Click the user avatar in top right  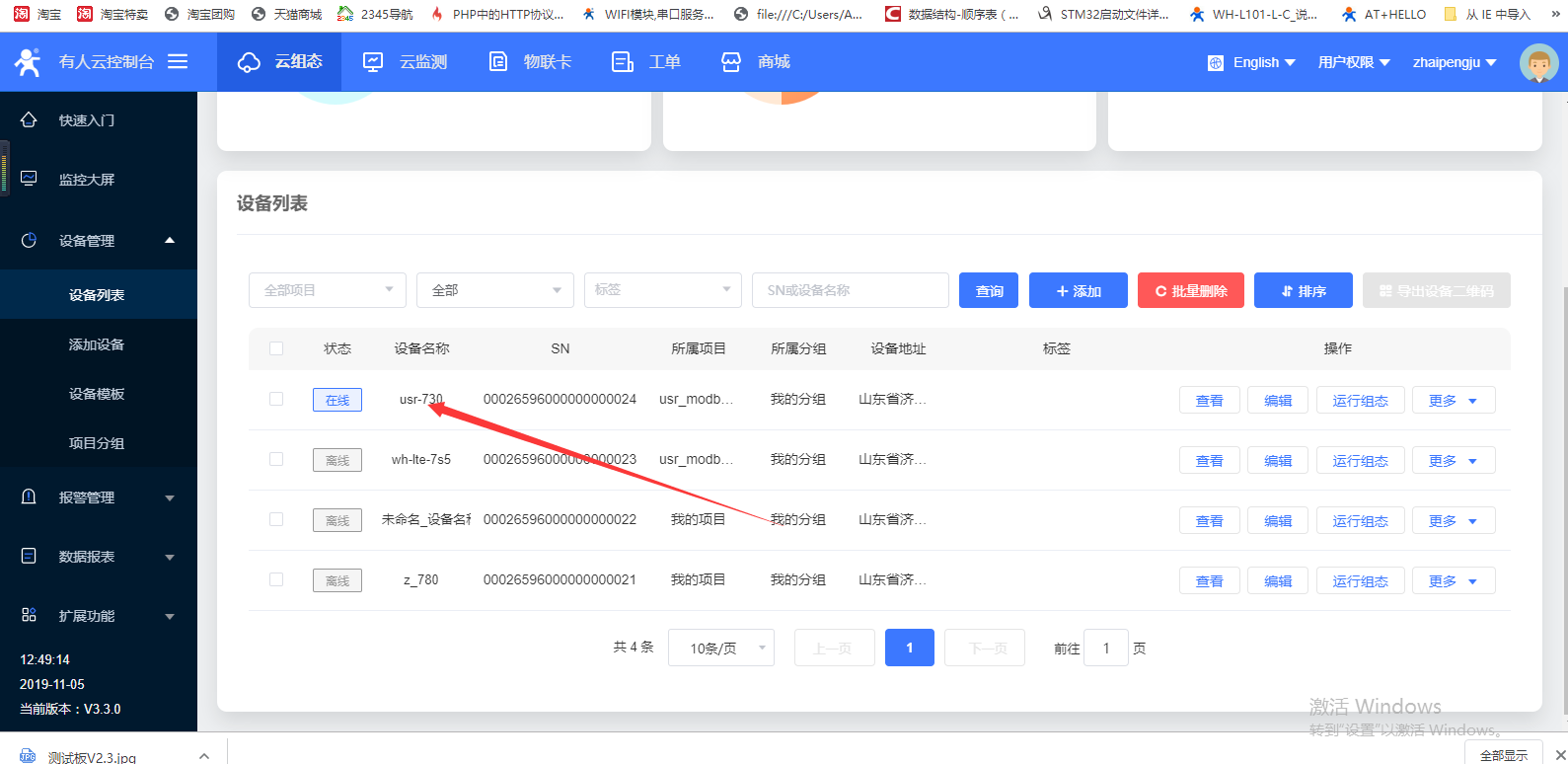[x=1538, y=63]
